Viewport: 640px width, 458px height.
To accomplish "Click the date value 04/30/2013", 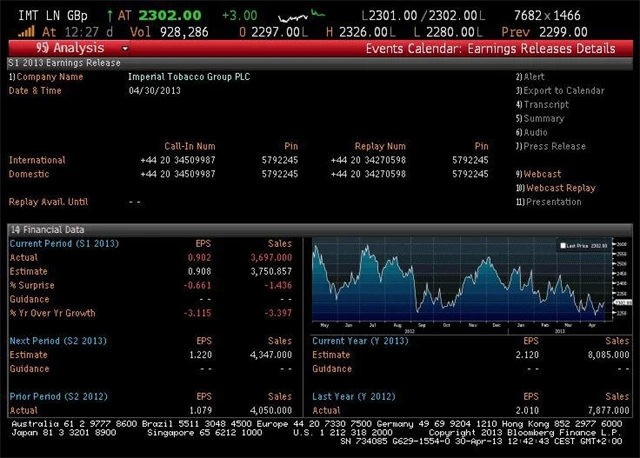I will 155,91.
